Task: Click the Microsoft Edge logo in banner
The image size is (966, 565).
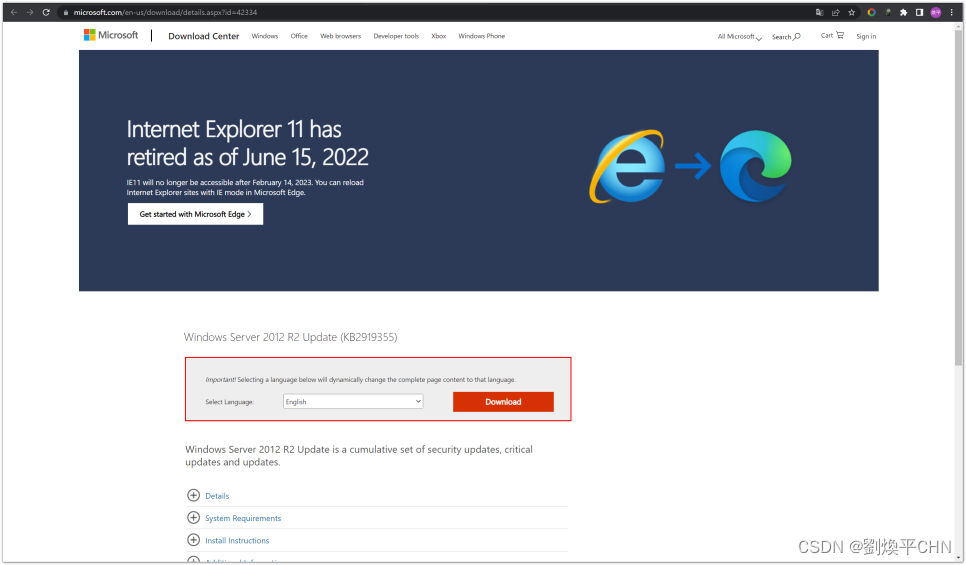Action: click(x=756, y=166)
